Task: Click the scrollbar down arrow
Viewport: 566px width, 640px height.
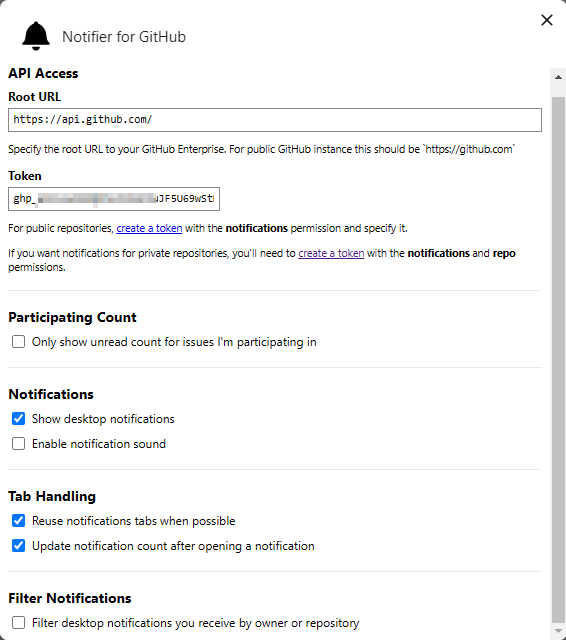Action: [558, 631]
